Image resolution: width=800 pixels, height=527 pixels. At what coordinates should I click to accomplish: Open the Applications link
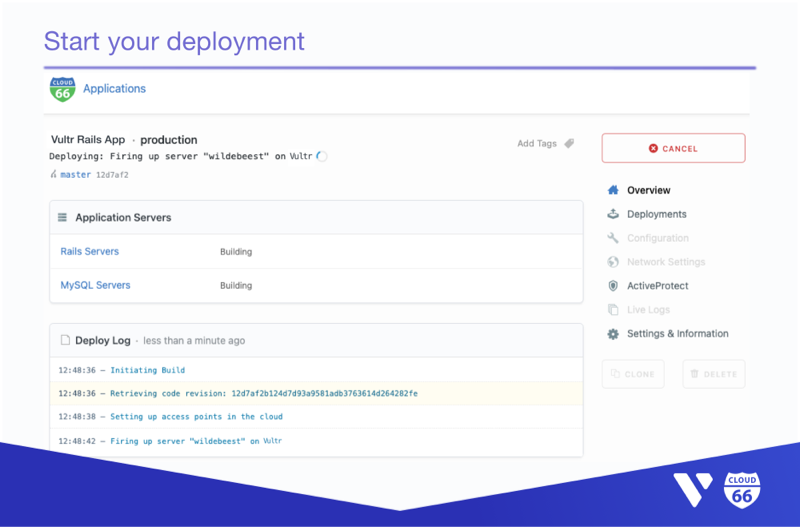pyautogui.click(x=114, y=89)
